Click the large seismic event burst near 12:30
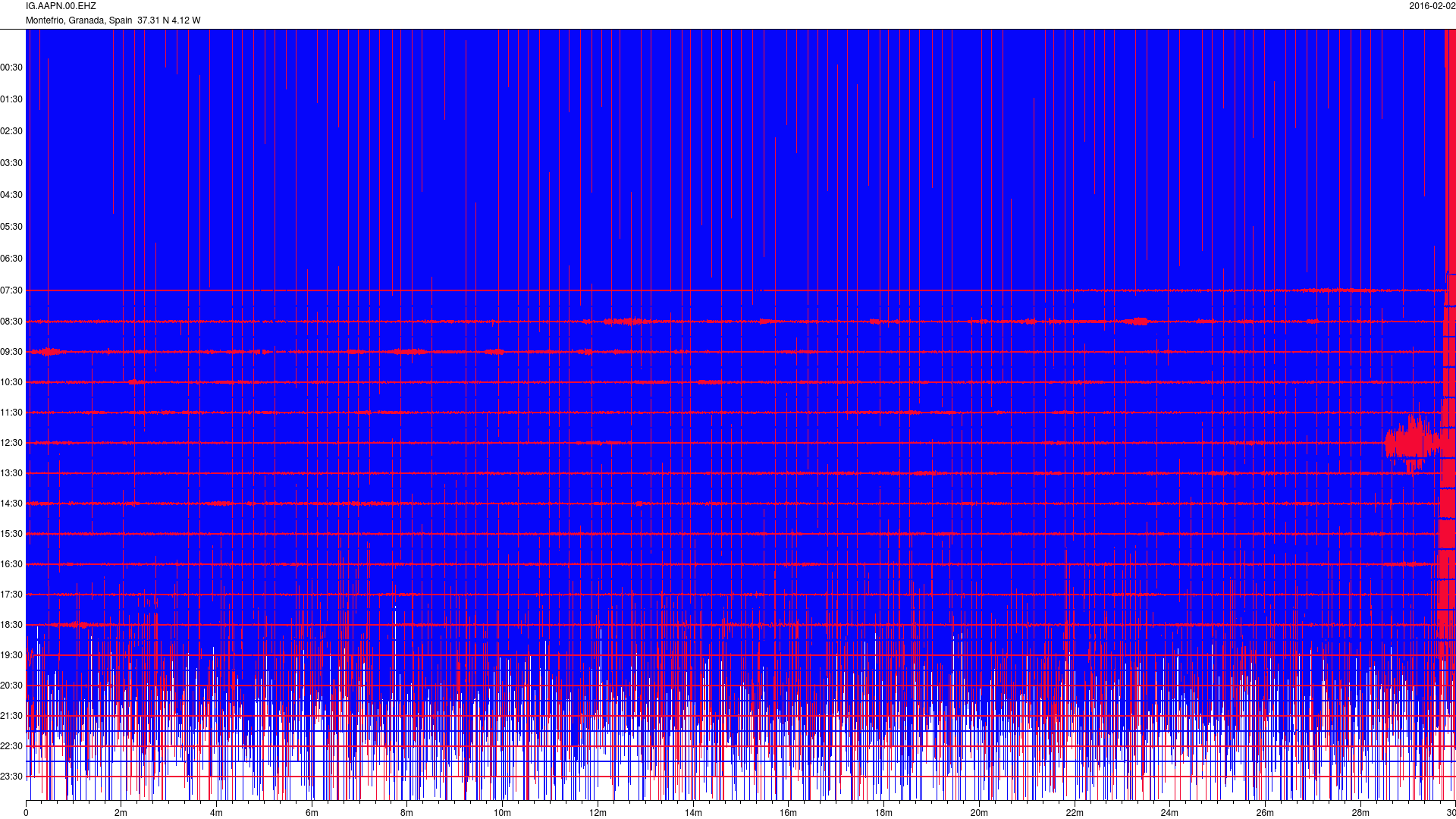The image size is (1456, 819). pos(1412,444)
